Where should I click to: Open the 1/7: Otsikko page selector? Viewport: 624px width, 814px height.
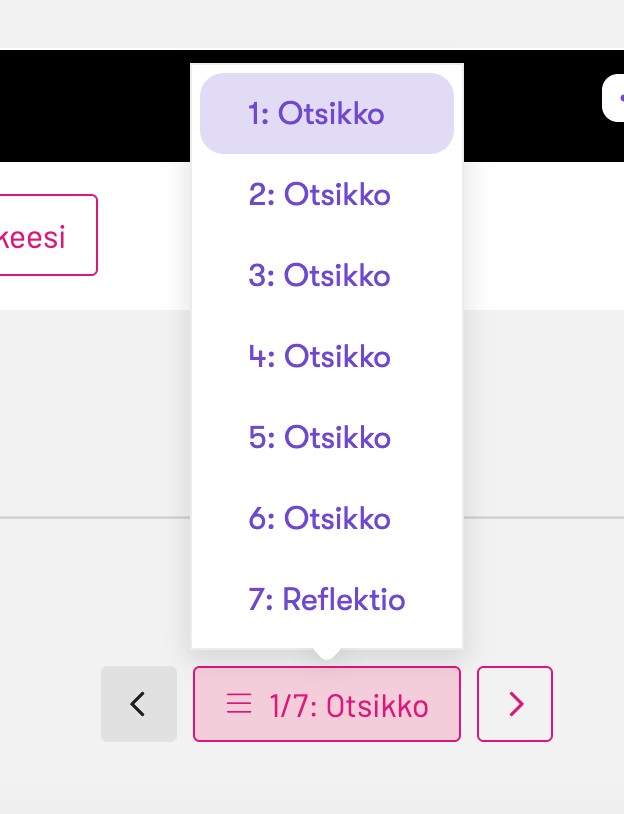click(x=327, y=704)
